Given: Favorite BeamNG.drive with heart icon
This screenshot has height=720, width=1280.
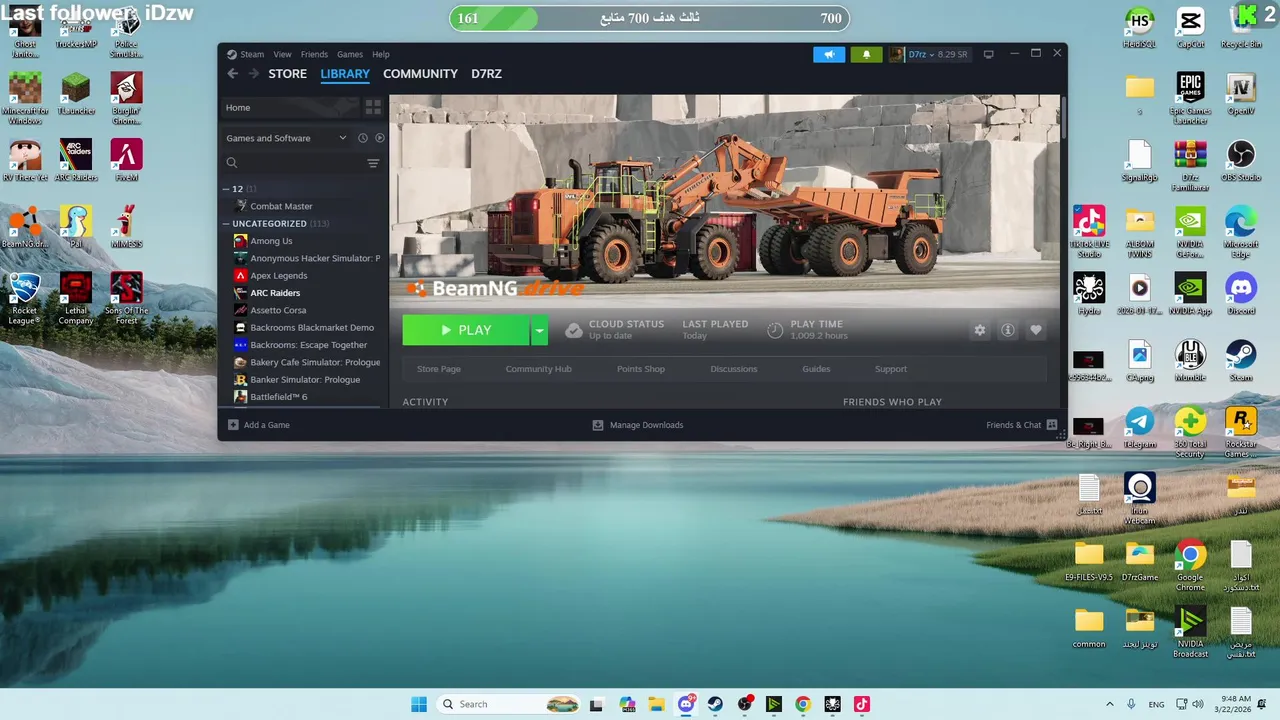Looking at the screenshot, I should coord(1036,330).
